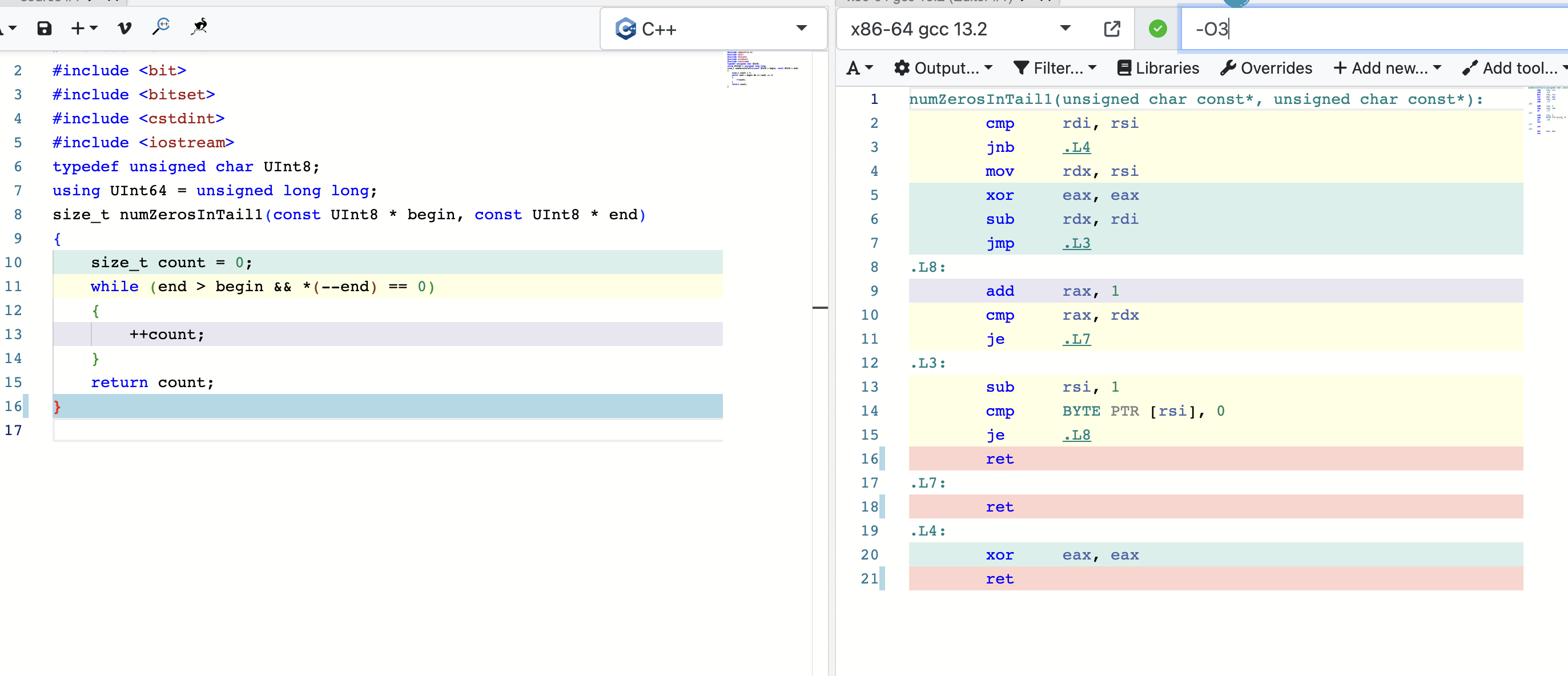
Task: Open the Add new dropdown in compiler pane
Action: (x=1387, y=68)
